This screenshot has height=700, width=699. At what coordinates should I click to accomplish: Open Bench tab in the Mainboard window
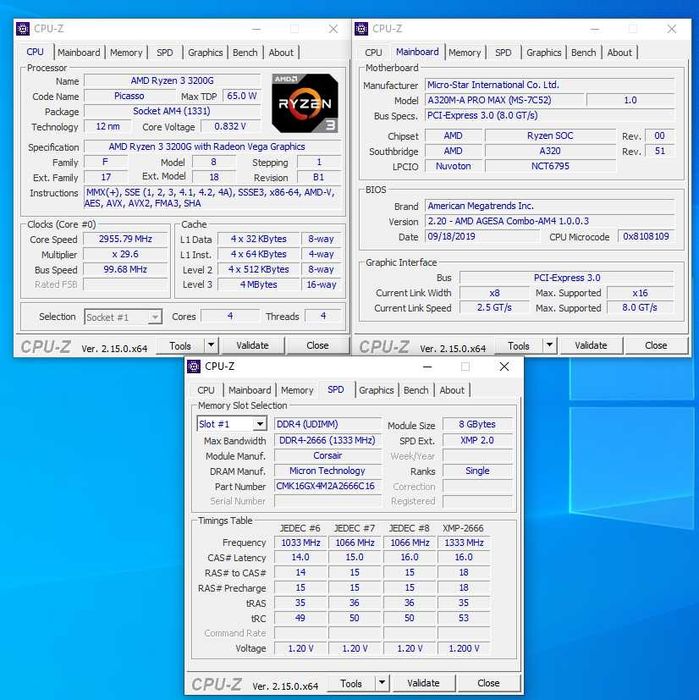(583, 53)
